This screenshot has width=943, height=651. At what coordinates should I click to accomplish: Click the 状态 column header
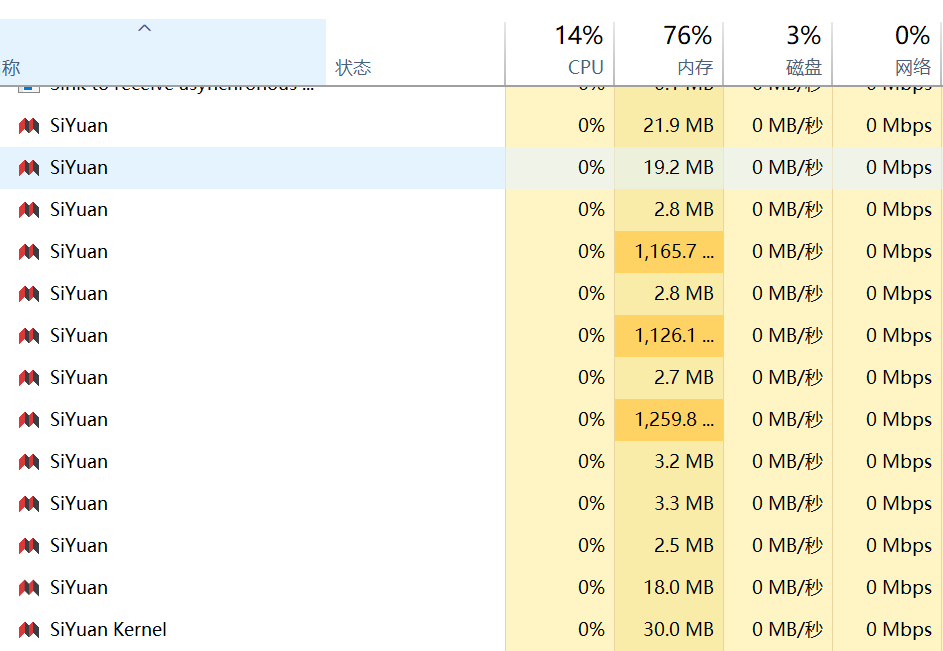click(x=353, y=67)
